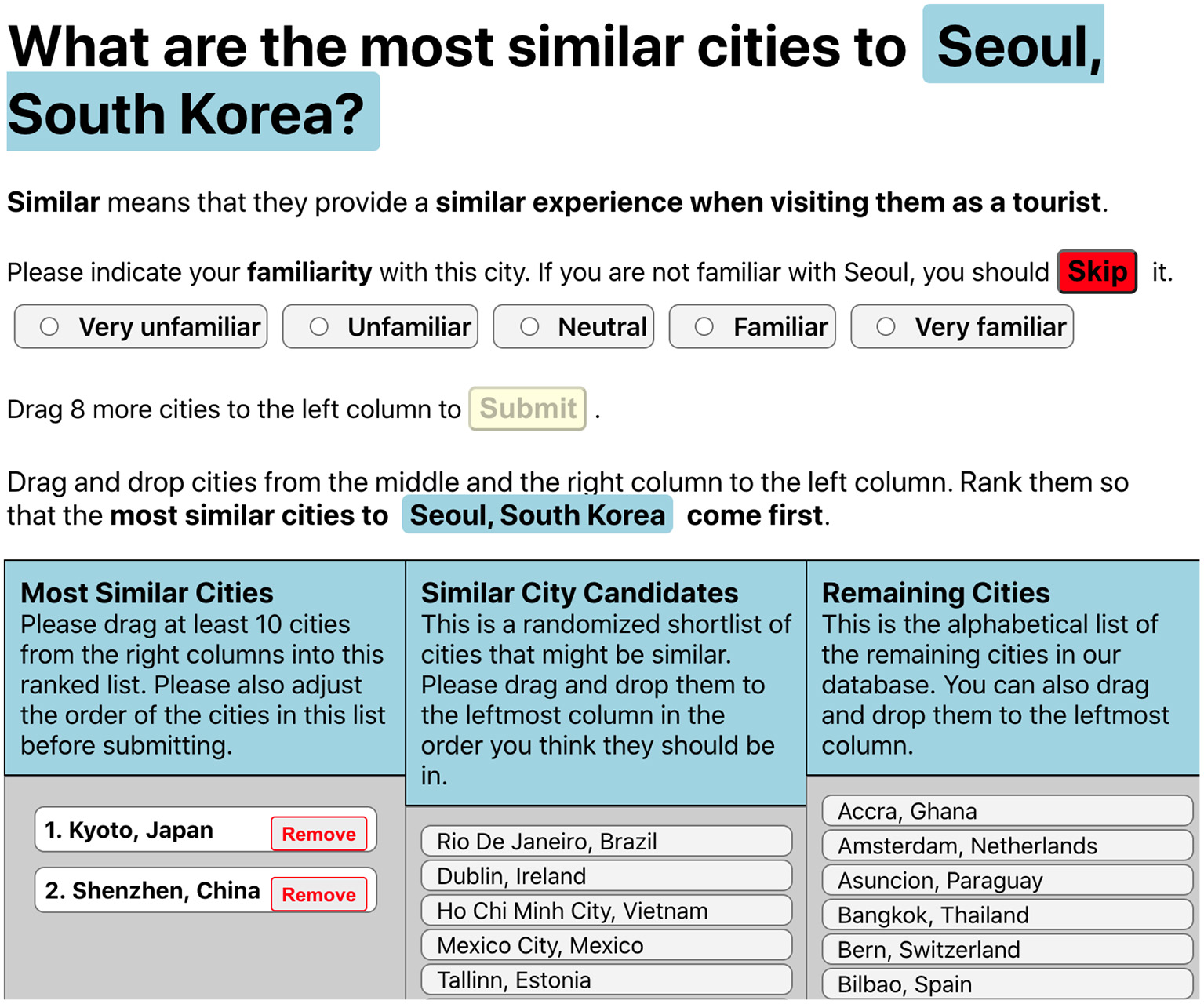The image size is (1204, 1004).
Task: Click the Tallinn, Estonia candidate
Action: point(606,980)
